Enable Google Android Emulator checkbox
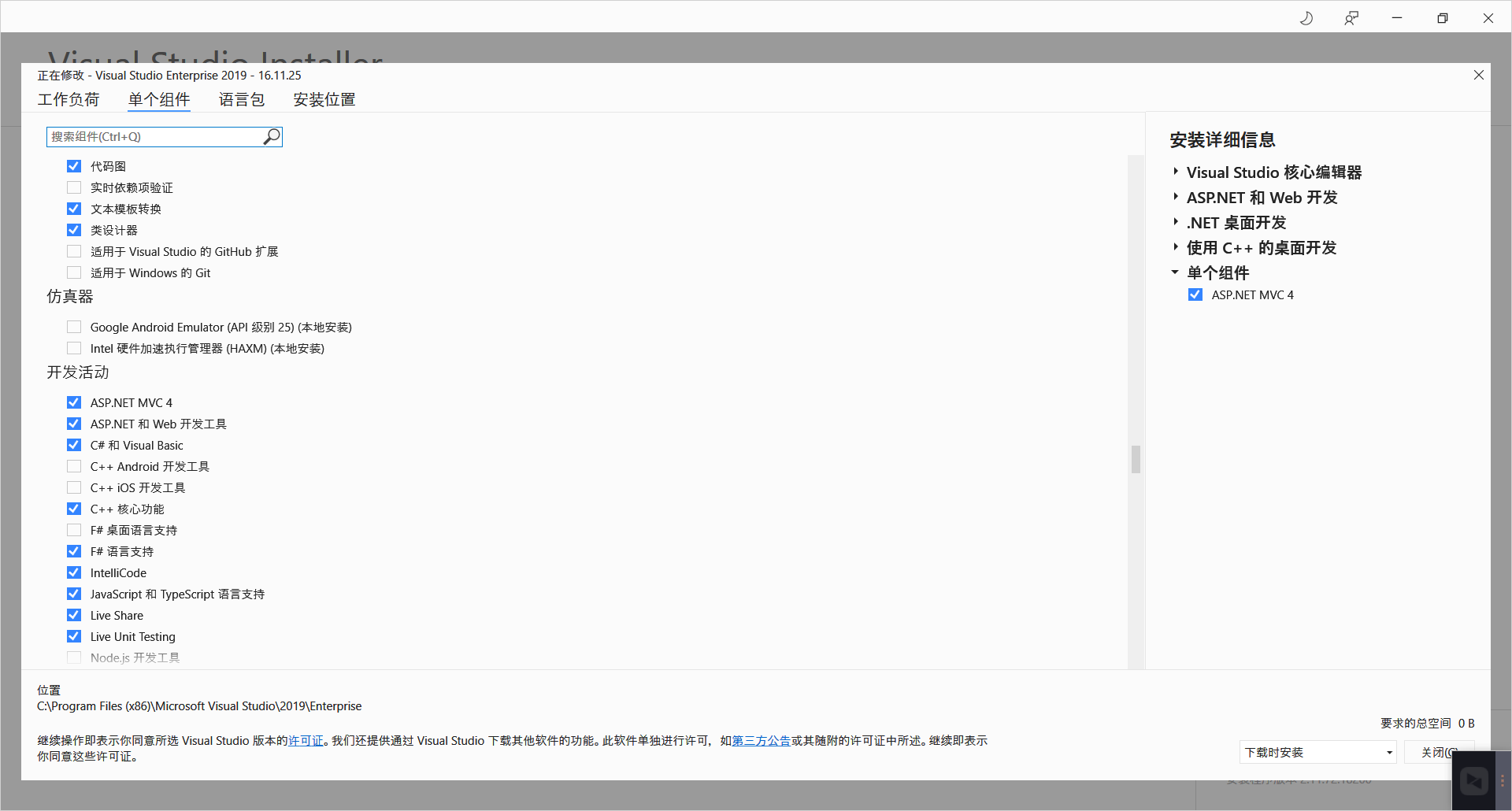 click(74, 327)
